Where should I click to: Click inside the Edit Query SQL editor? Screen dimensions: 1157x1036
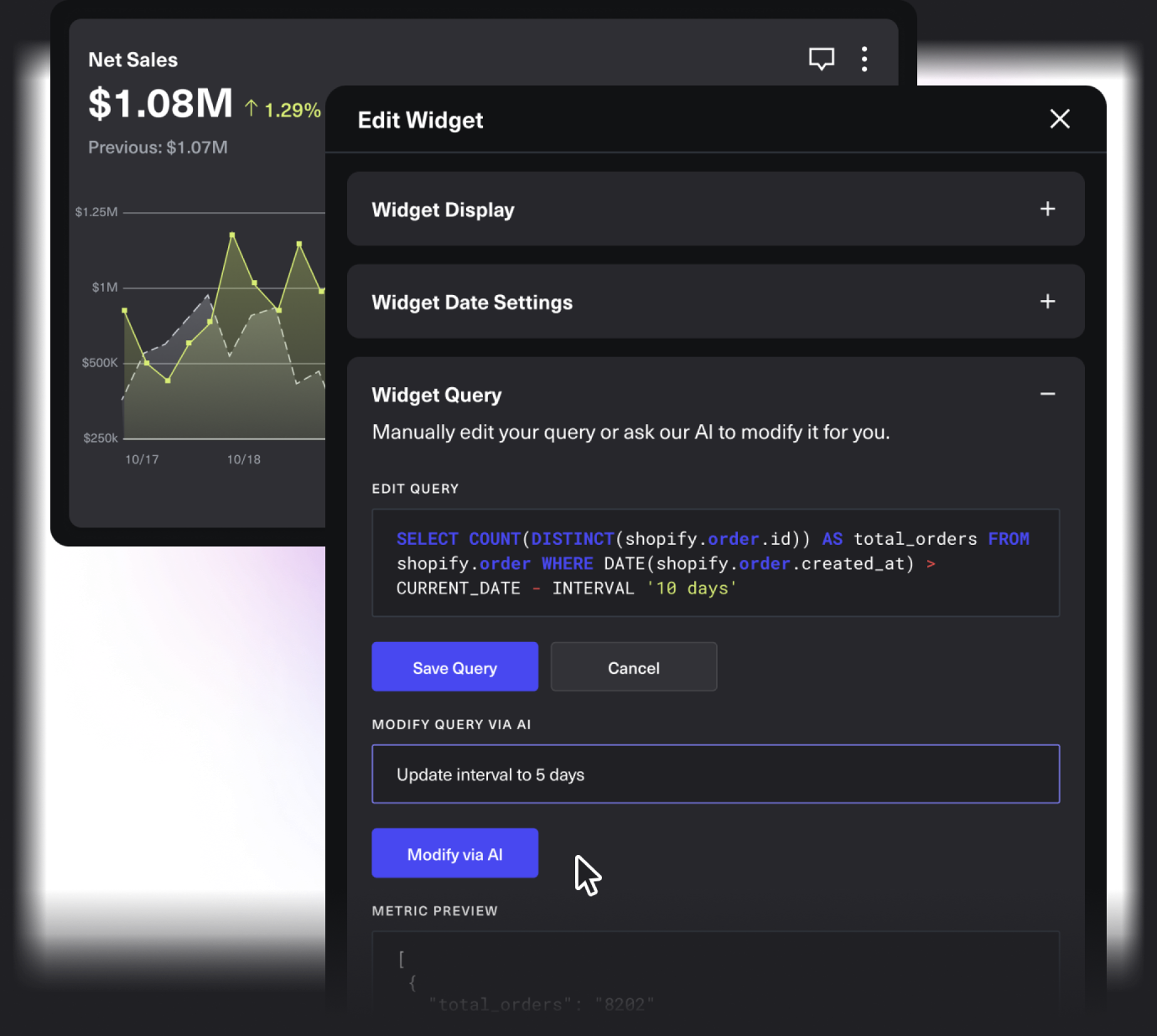(x=716, y=562)
